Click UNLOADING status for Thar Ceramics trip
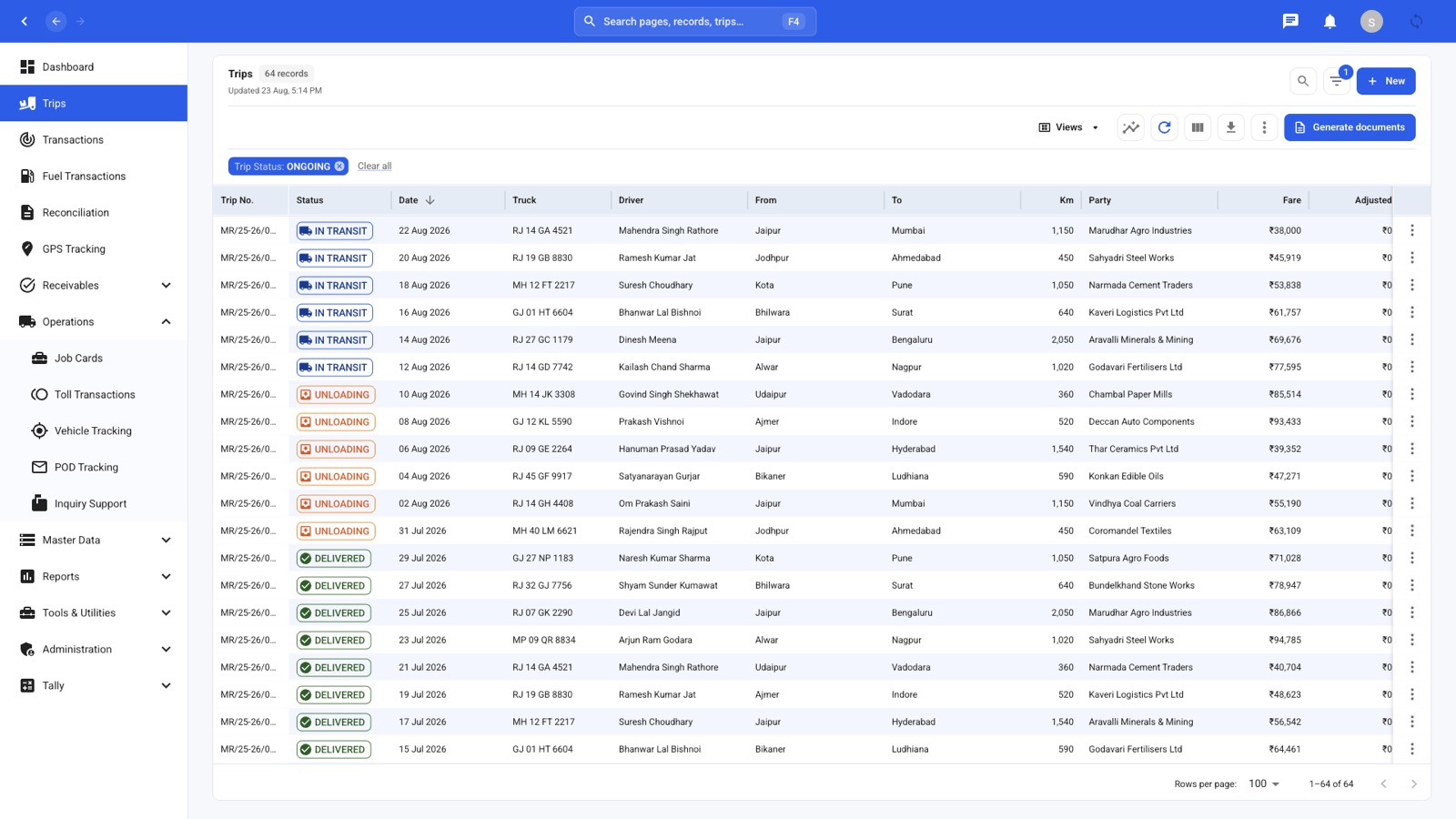 tap(334, 449)
